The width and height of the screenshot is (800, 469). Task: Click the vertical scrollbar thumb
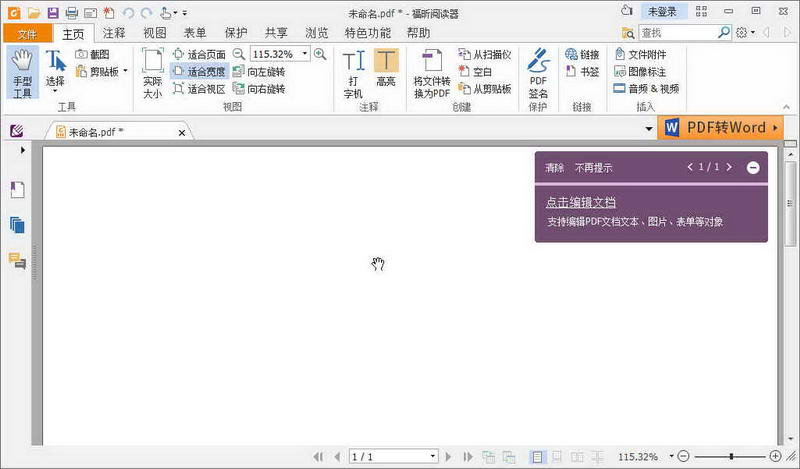[x=790, y=203]
